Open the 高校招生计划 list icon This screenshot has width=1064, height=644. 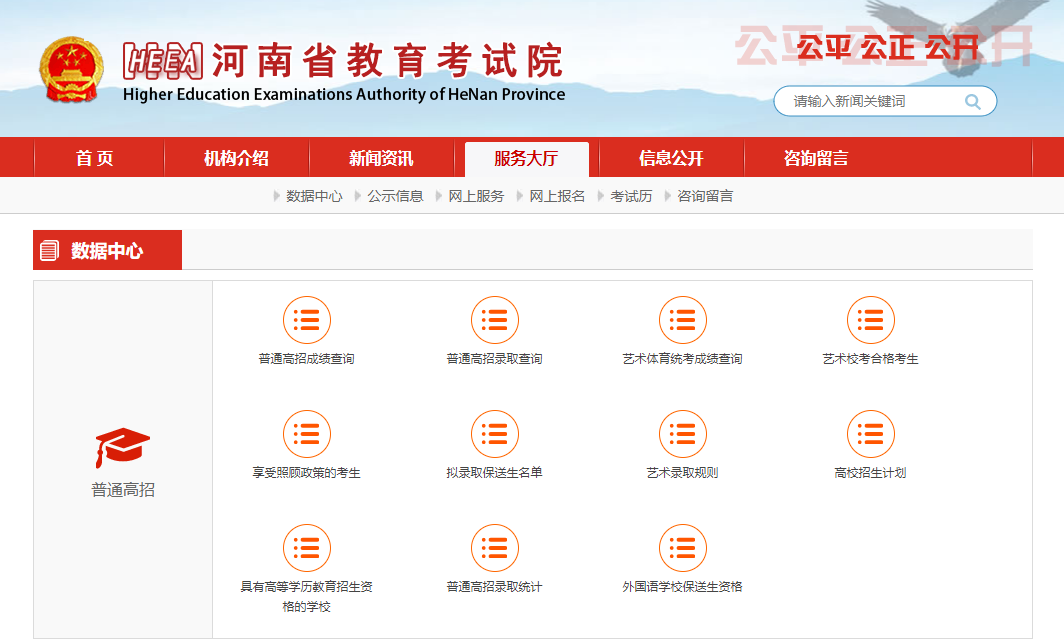[x=871, y=434]
